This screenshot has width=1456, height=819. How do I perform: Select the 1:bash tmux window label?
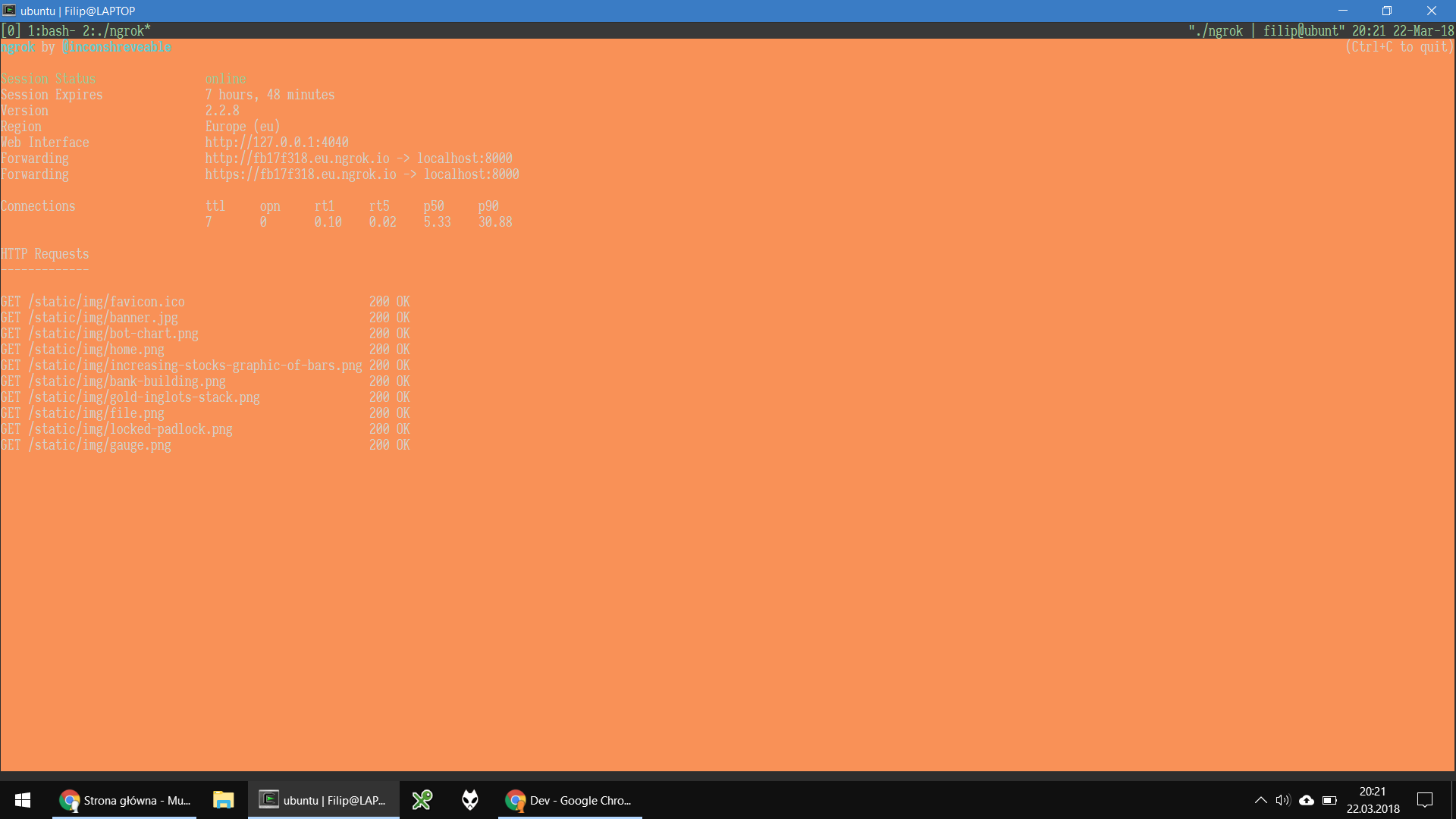[x=52, y=30]
